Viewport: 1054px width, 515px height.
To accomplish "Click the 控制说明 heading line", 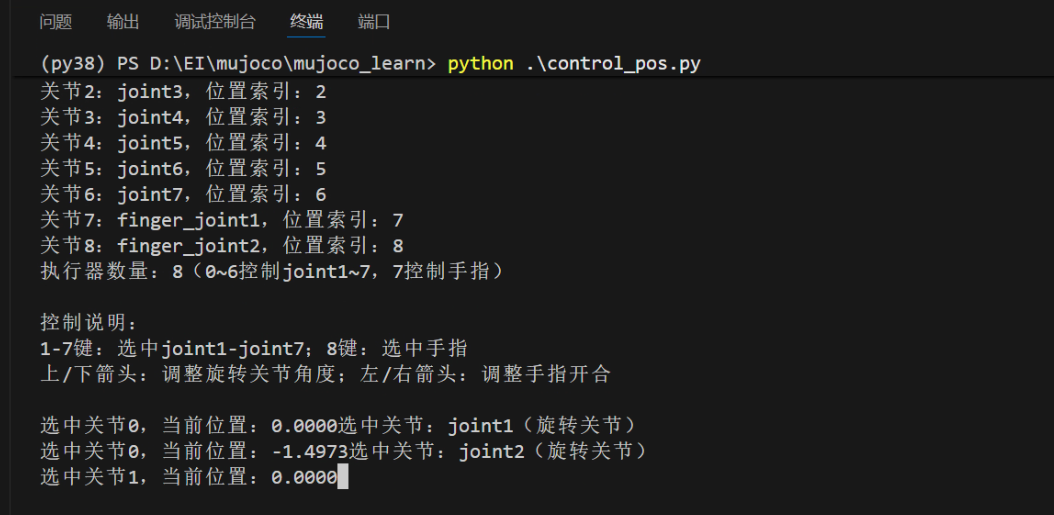I will pos(89,323).
